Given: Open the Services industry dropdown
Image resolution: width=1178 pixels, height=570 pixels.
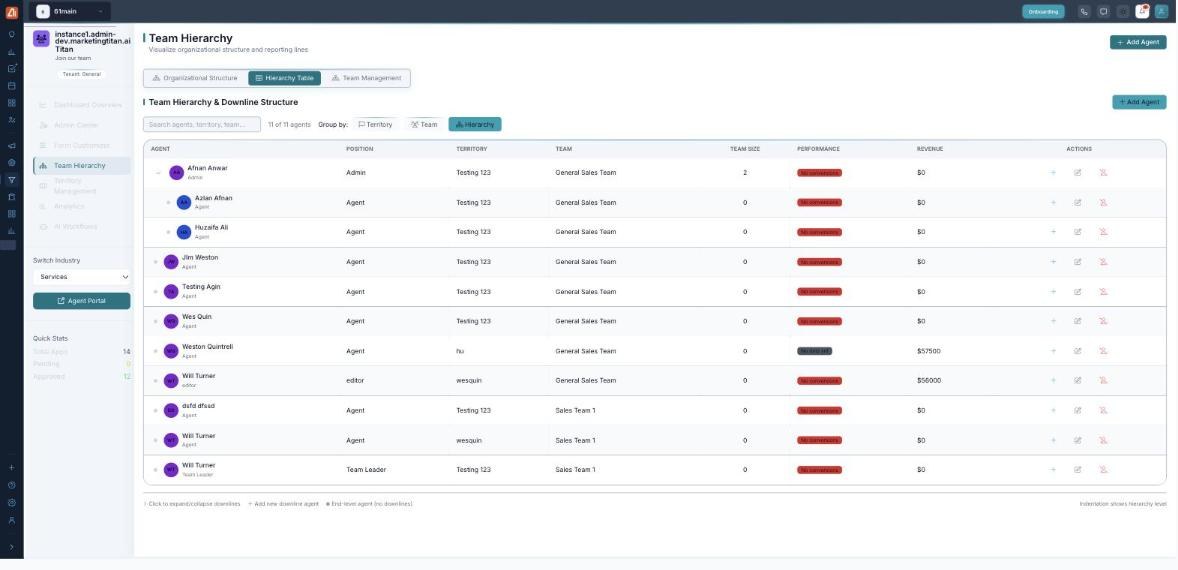Looking at the screenshot, I should tap(82, 277).
